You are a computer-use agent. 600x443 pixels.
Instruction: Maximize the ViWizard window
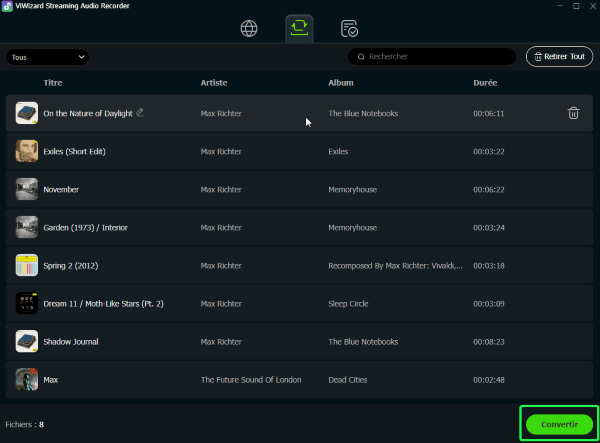tap(576, 6)
